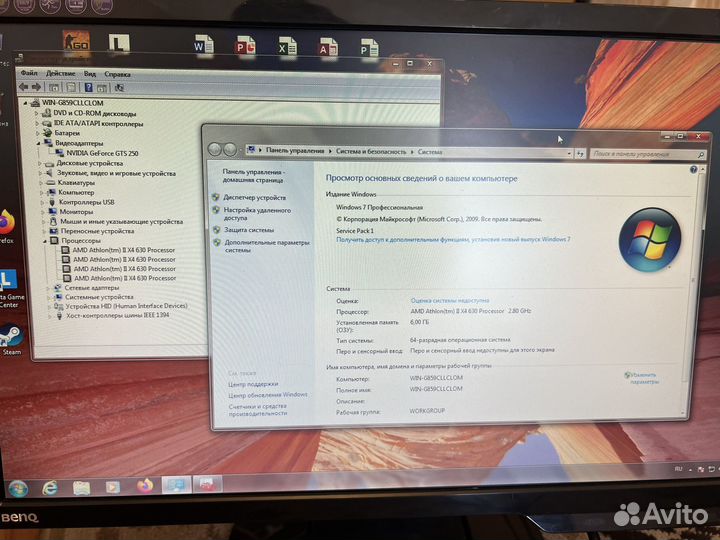The width and height of the screenshot is (720, 540).
Task: Select first AMD Athlon II X4 630 Processor entry
Action: coord(124,250)
